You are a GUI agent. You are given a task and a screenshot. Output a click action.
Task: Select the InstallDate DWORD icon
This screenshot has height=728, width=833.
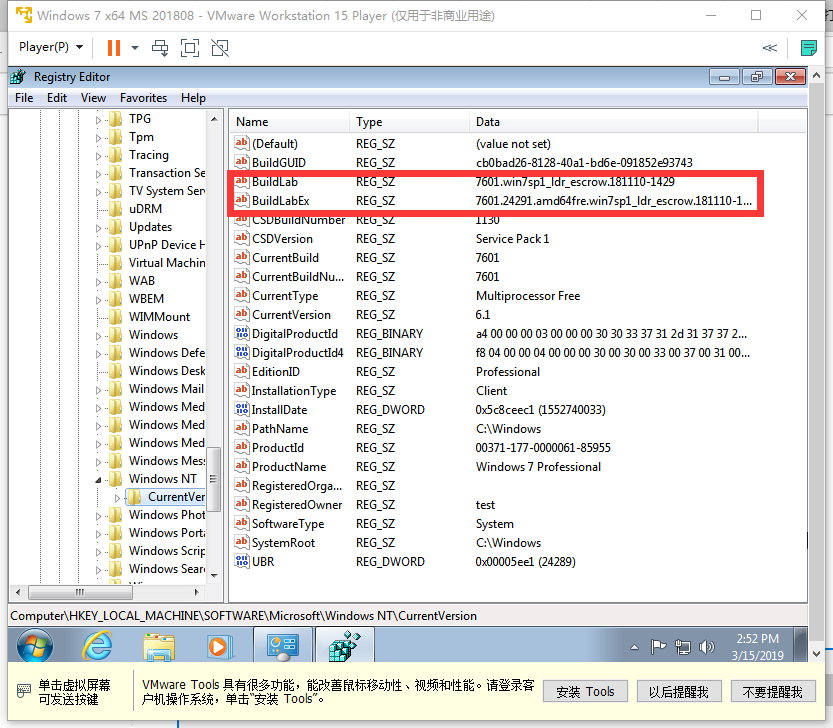click(x=242, y=409)
